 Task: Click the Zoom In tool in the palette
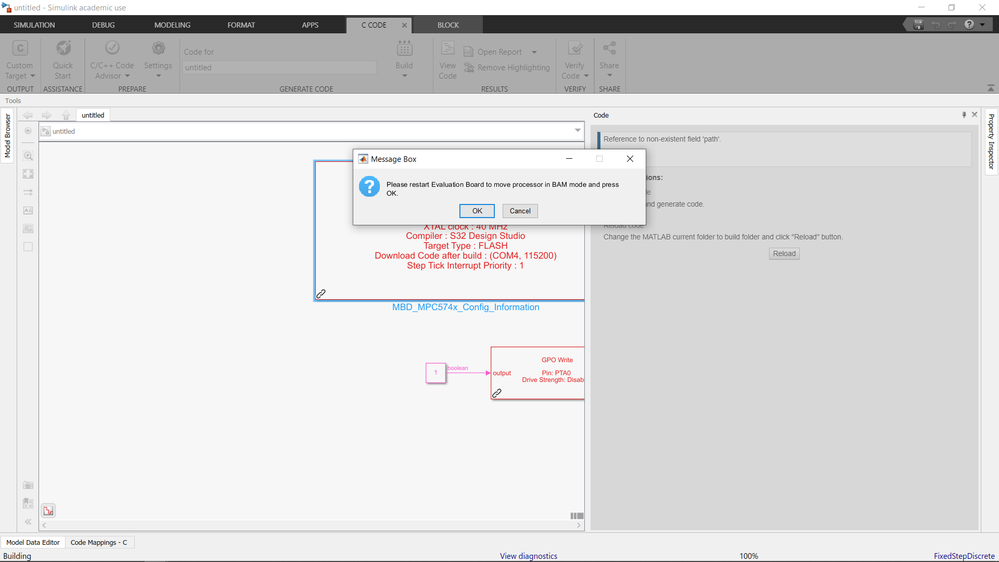point(28,155)
